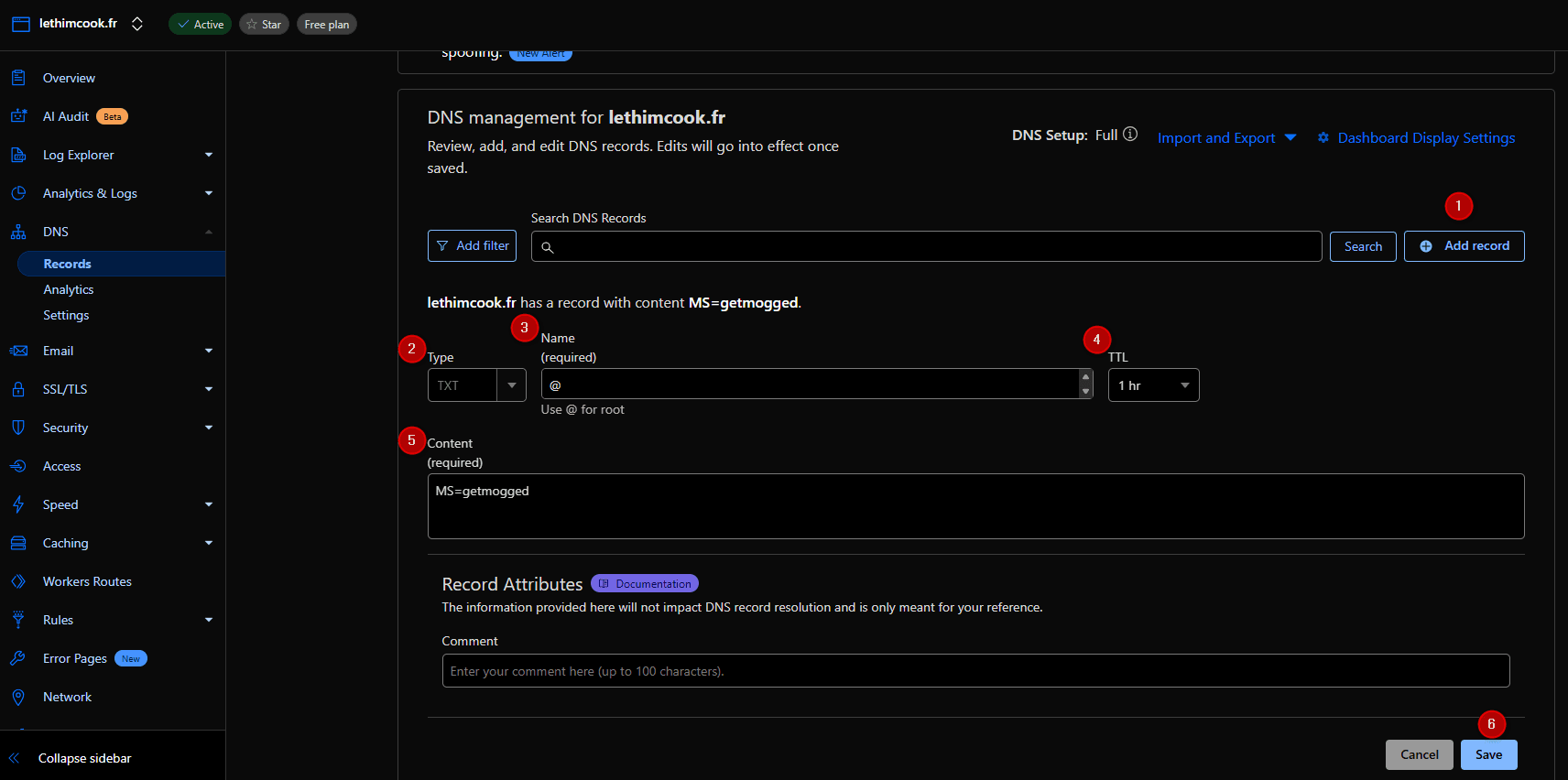
Task: Click the domain switcher arrows beside lethimcook.fr
Action: point(137,24)
